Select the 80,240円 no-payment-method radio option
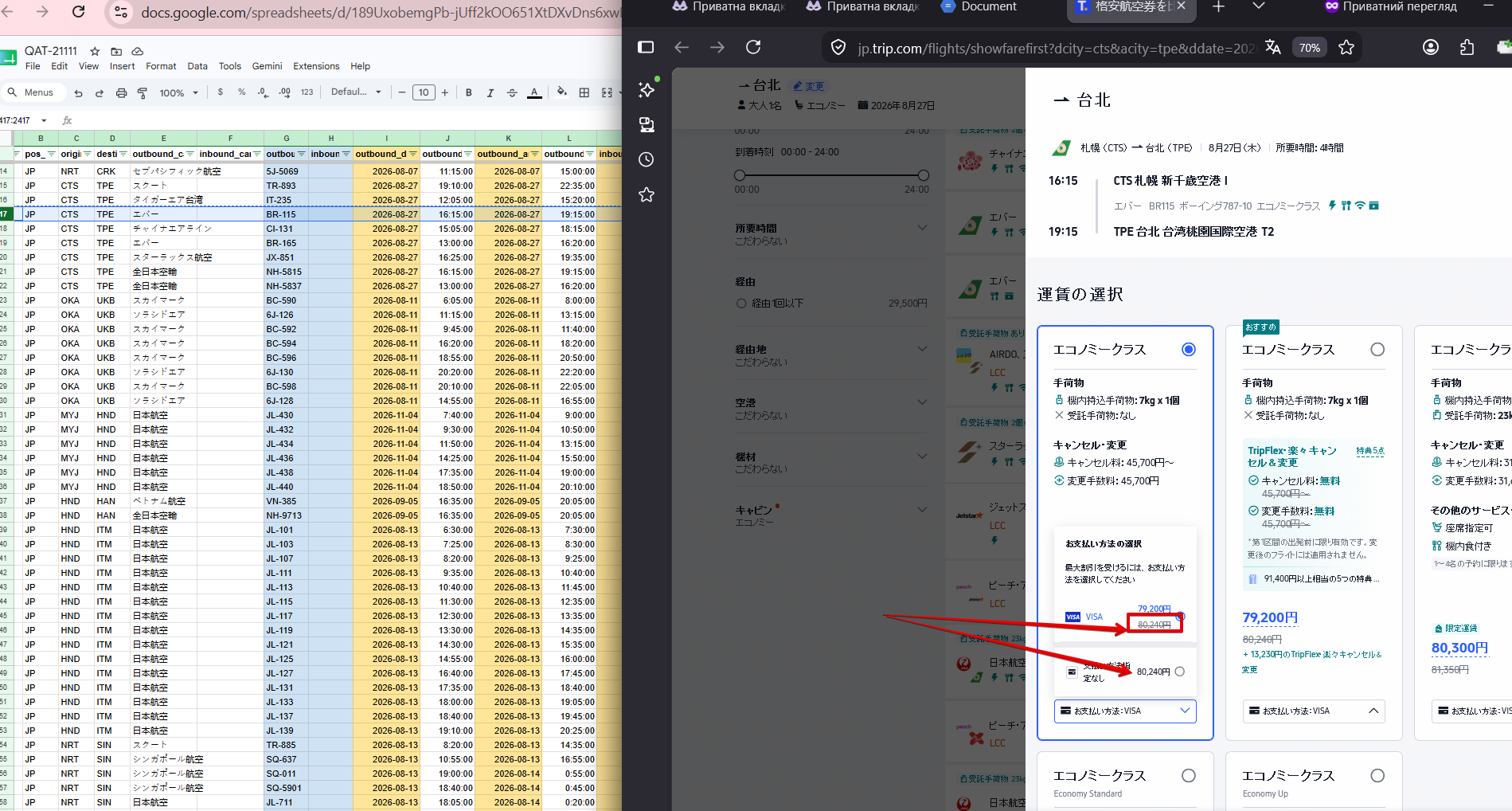 click(x=1180, y=672)
